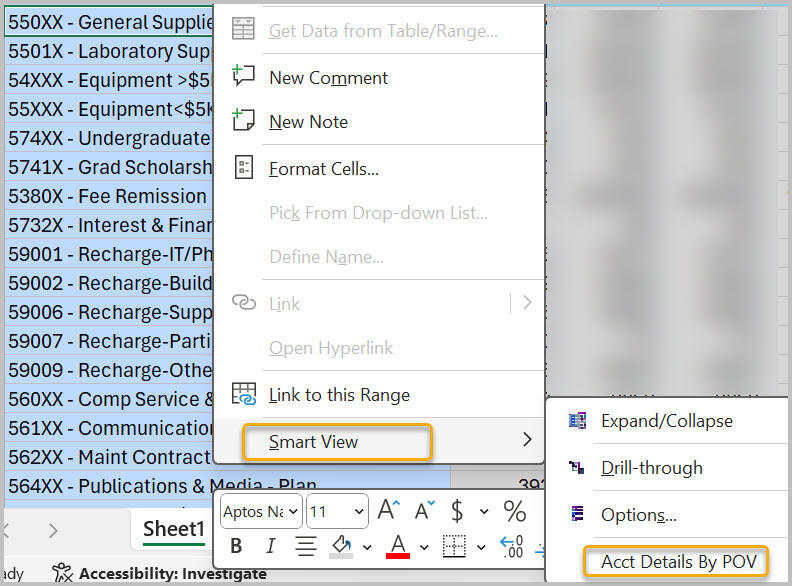Select cell 59007 - Recharge-Parti
The width and height of the screenshot is (792, 586).
(109, 341)
